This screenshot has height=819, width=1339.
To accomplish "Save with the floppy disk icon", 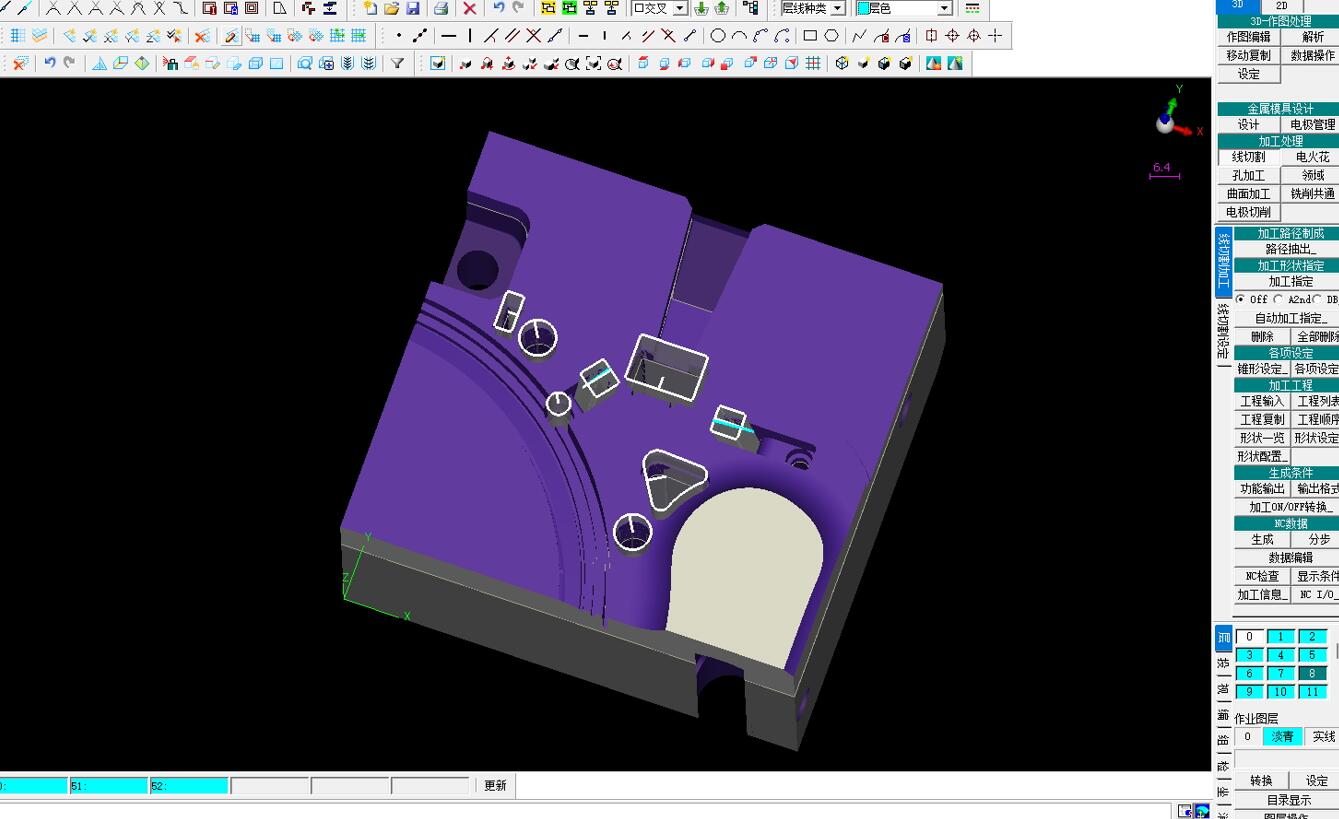I will point(412,8).
